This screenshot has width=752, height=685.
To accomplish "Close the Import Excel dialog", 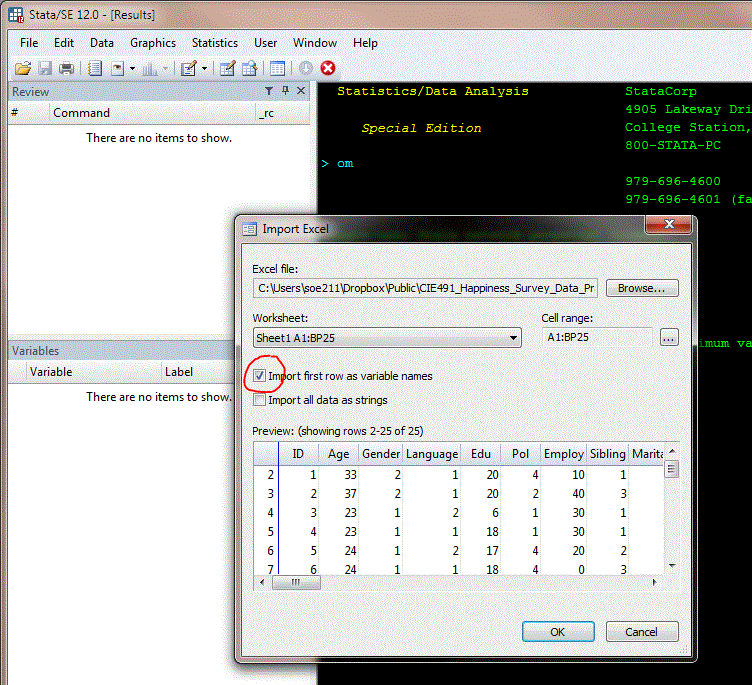I will [669, 224].
